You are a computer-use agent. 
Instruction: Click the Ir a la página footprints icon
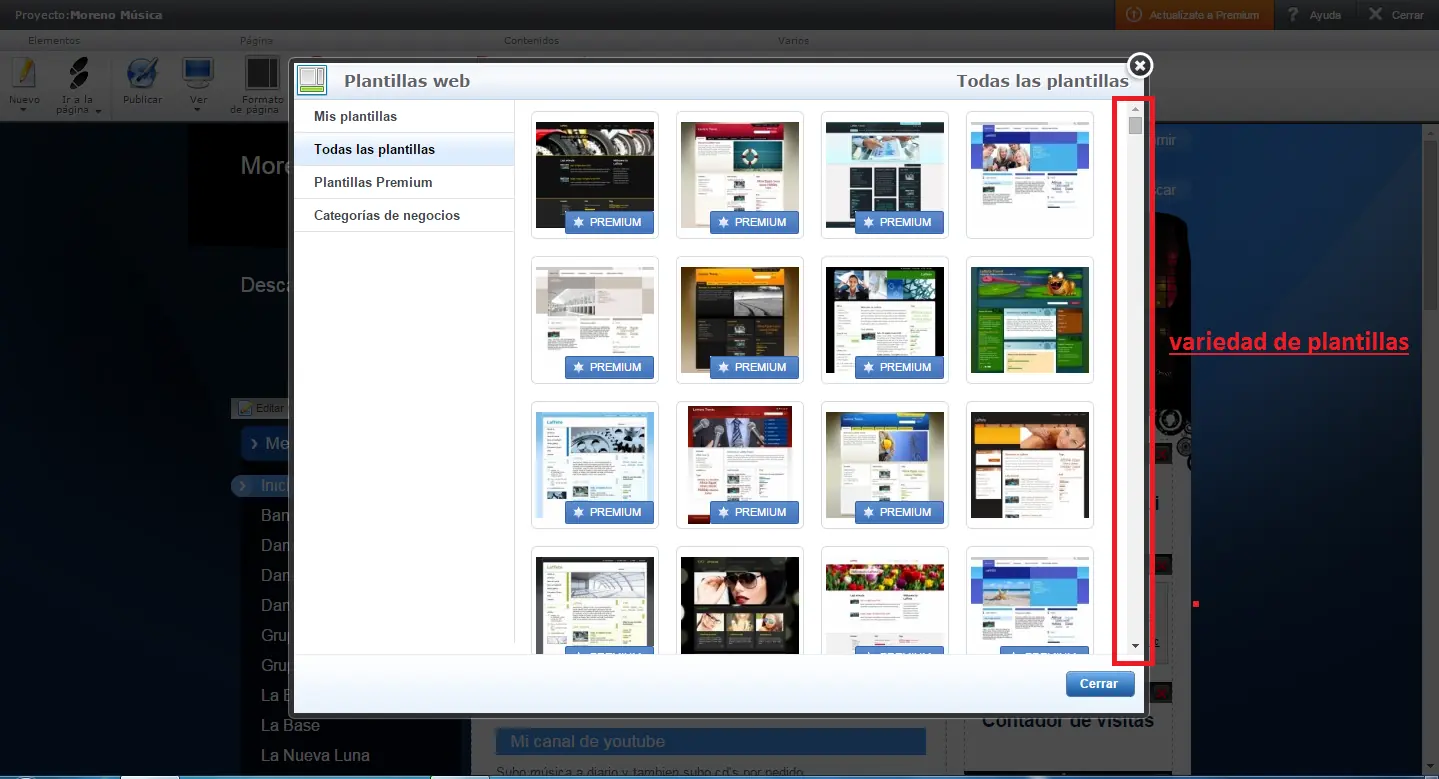click(x=78, y=73)
